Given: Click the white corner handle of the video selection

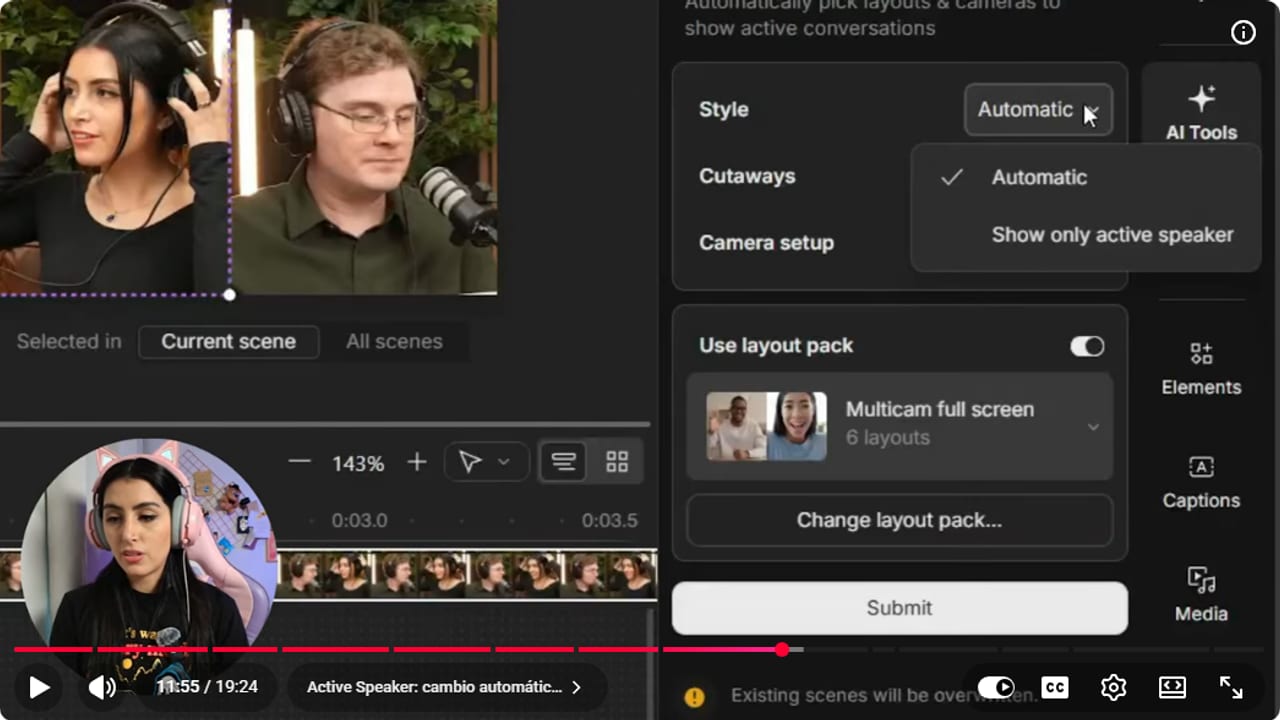Looking at the screenshot, I should tap(229, 294).
